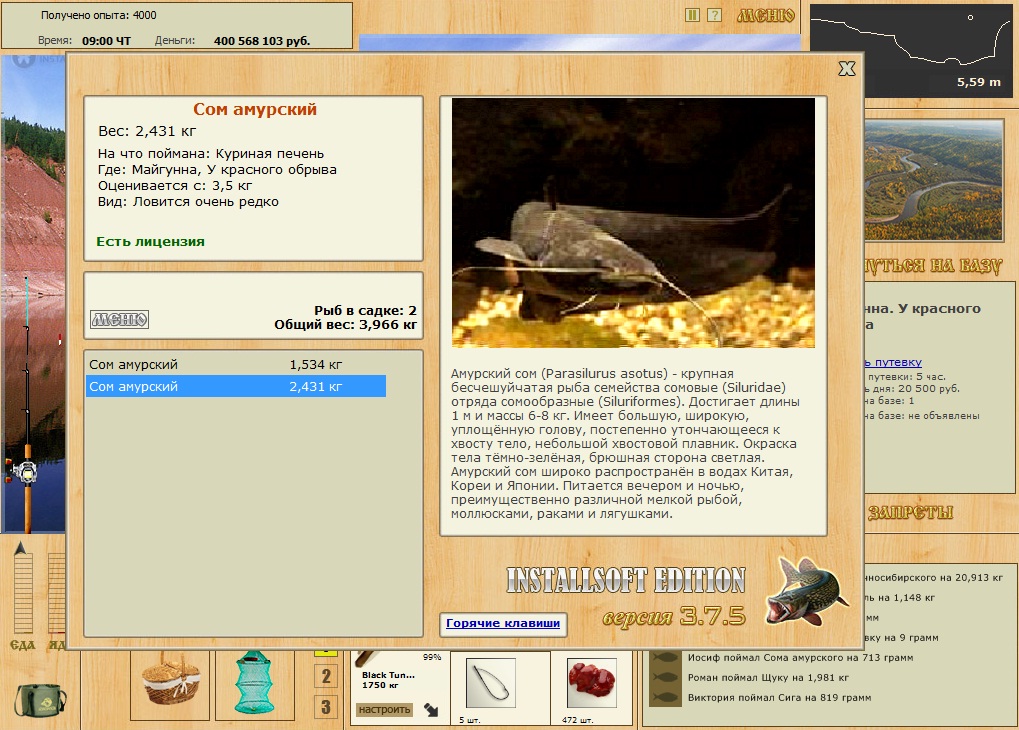Close the fish keepnet dialog with X
This screenshot has width=1019, height=730.
pyautogui.click(x=846, y=68)
